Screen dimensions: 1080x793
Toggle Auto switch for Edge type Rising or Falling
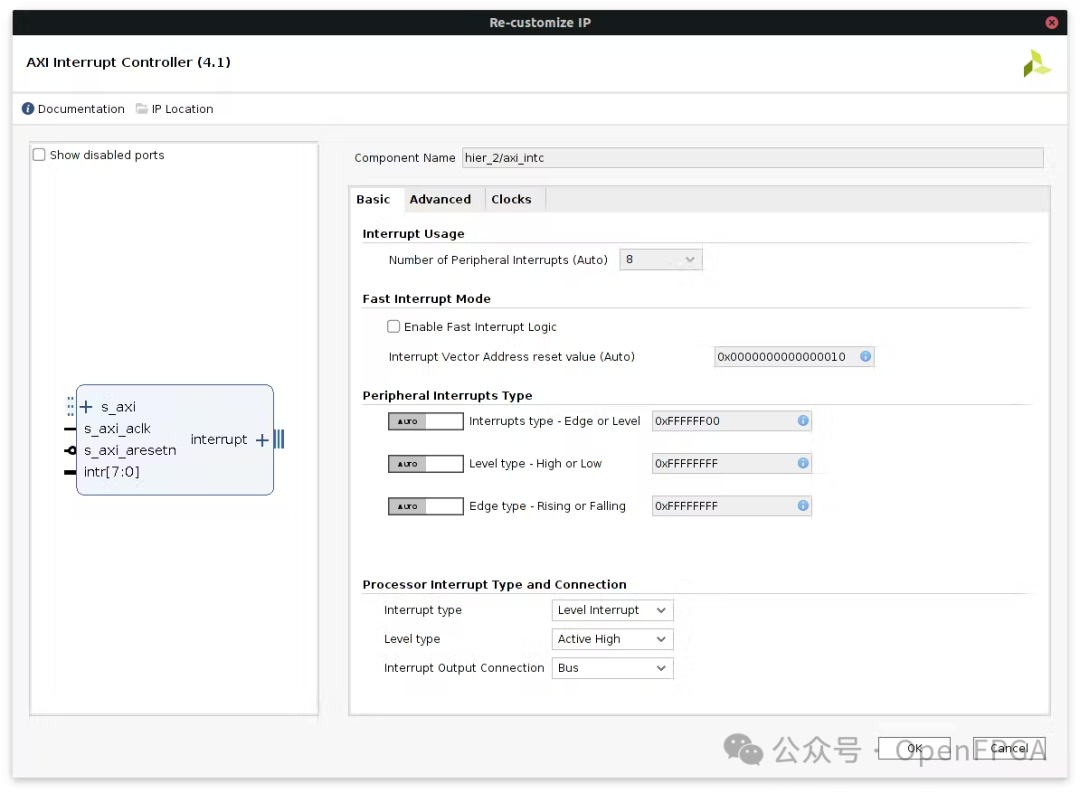425,507
